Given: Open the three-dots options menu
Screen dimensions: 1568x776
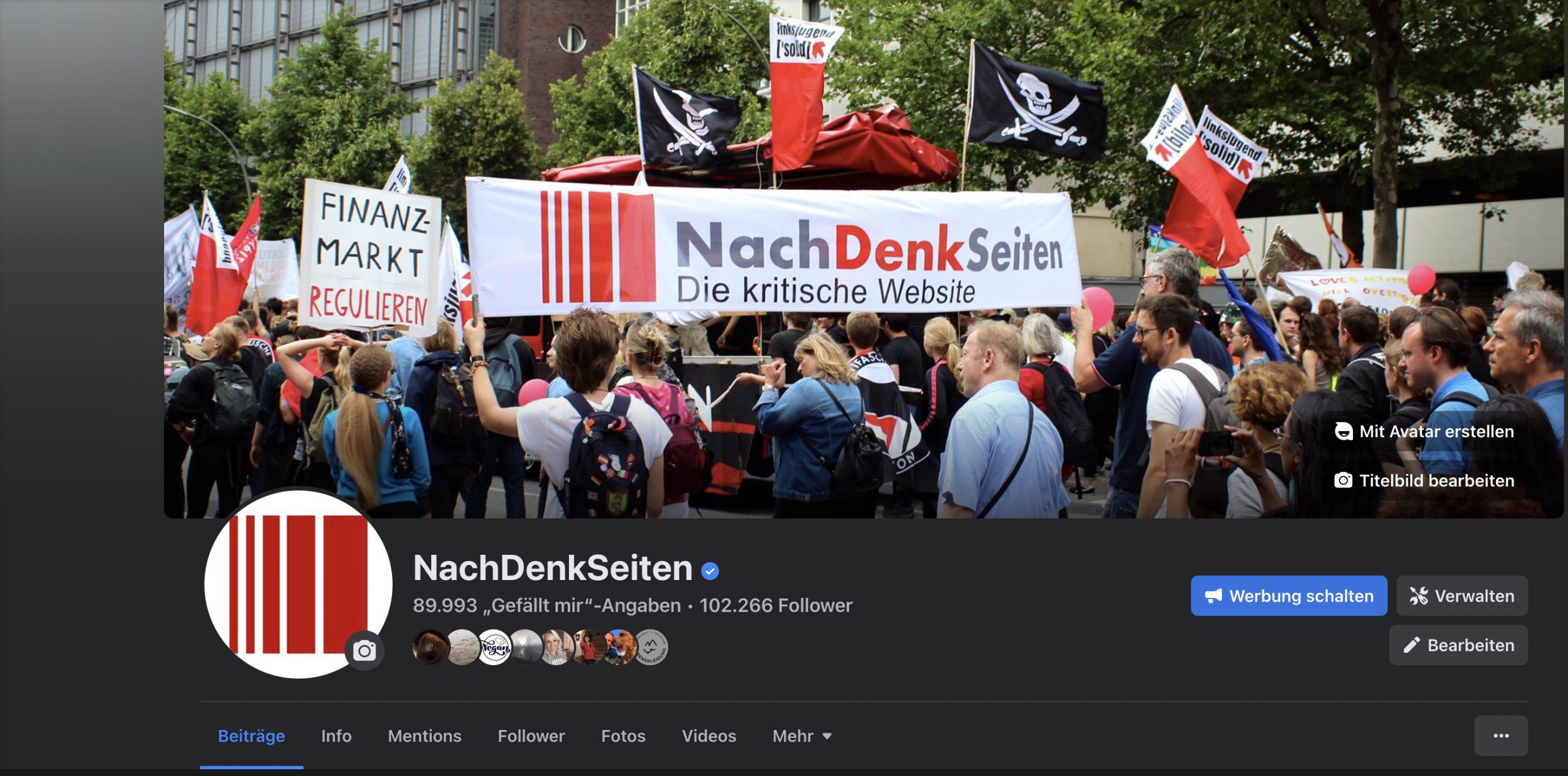Looking at the screenshot, I should (x=1501, y=736).
